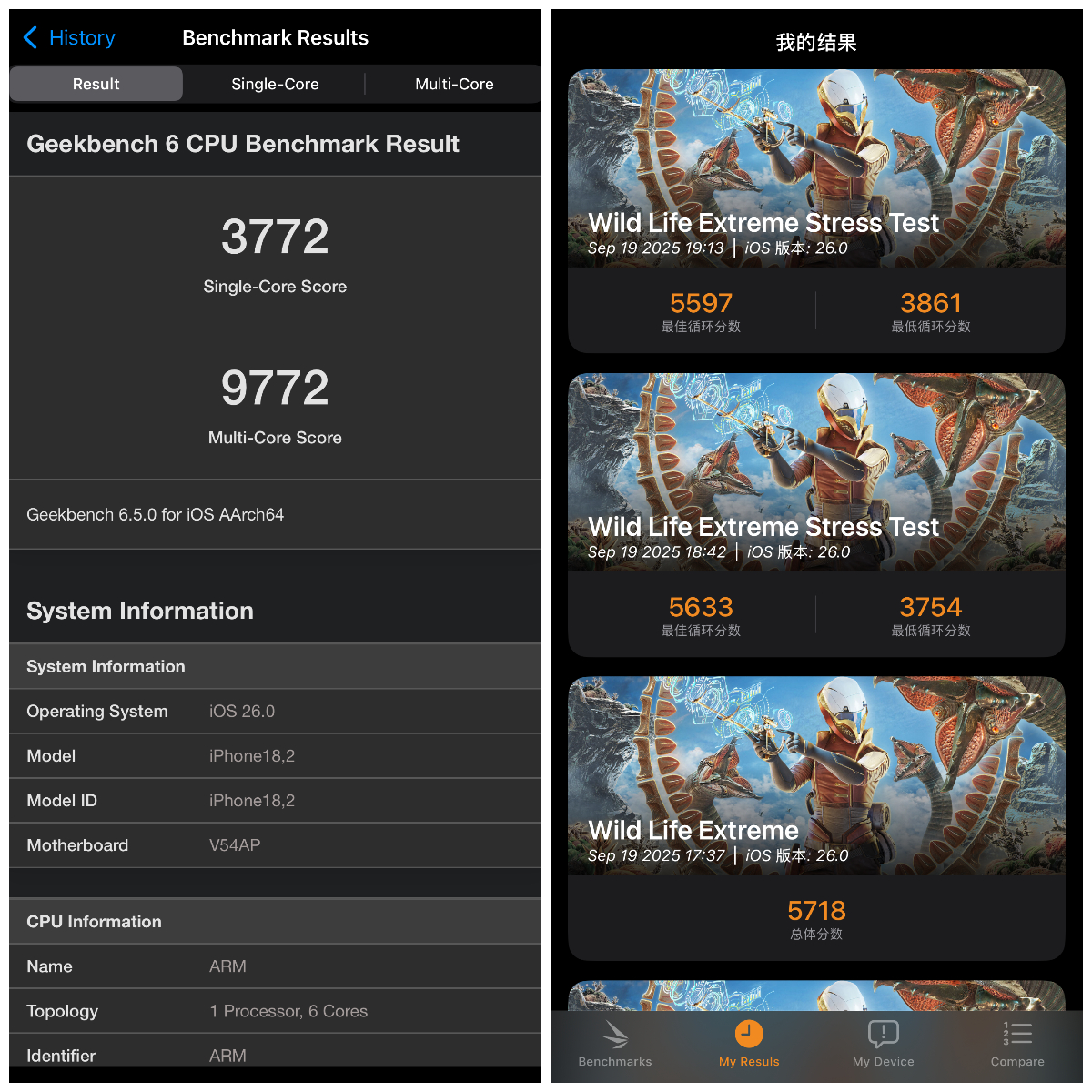
Task: Tap the 3754 lowest loop score
Action: point(930,607)
